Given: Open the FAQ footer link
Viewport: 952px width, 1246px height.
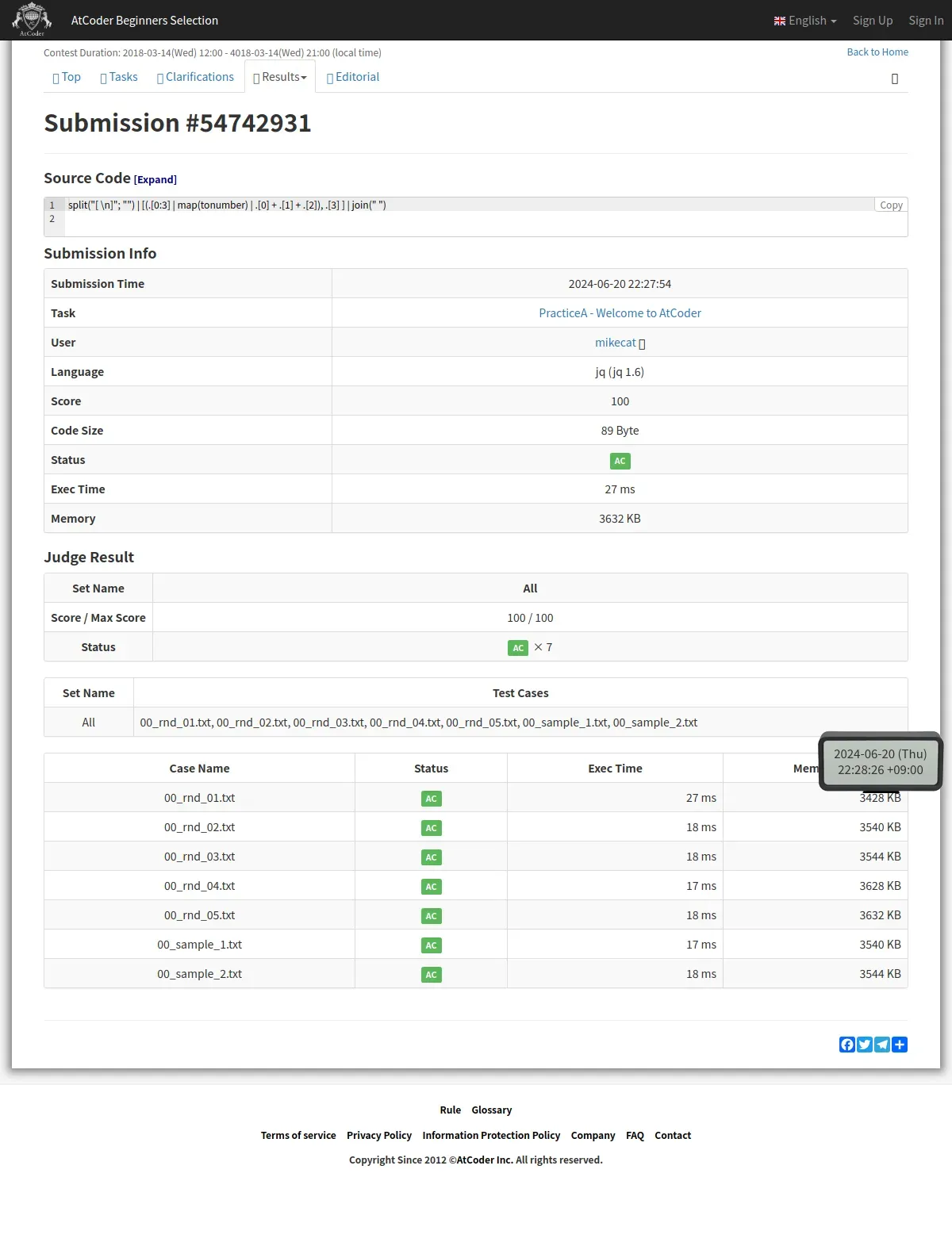Looking at the screenshot, I should (635, 1136).
